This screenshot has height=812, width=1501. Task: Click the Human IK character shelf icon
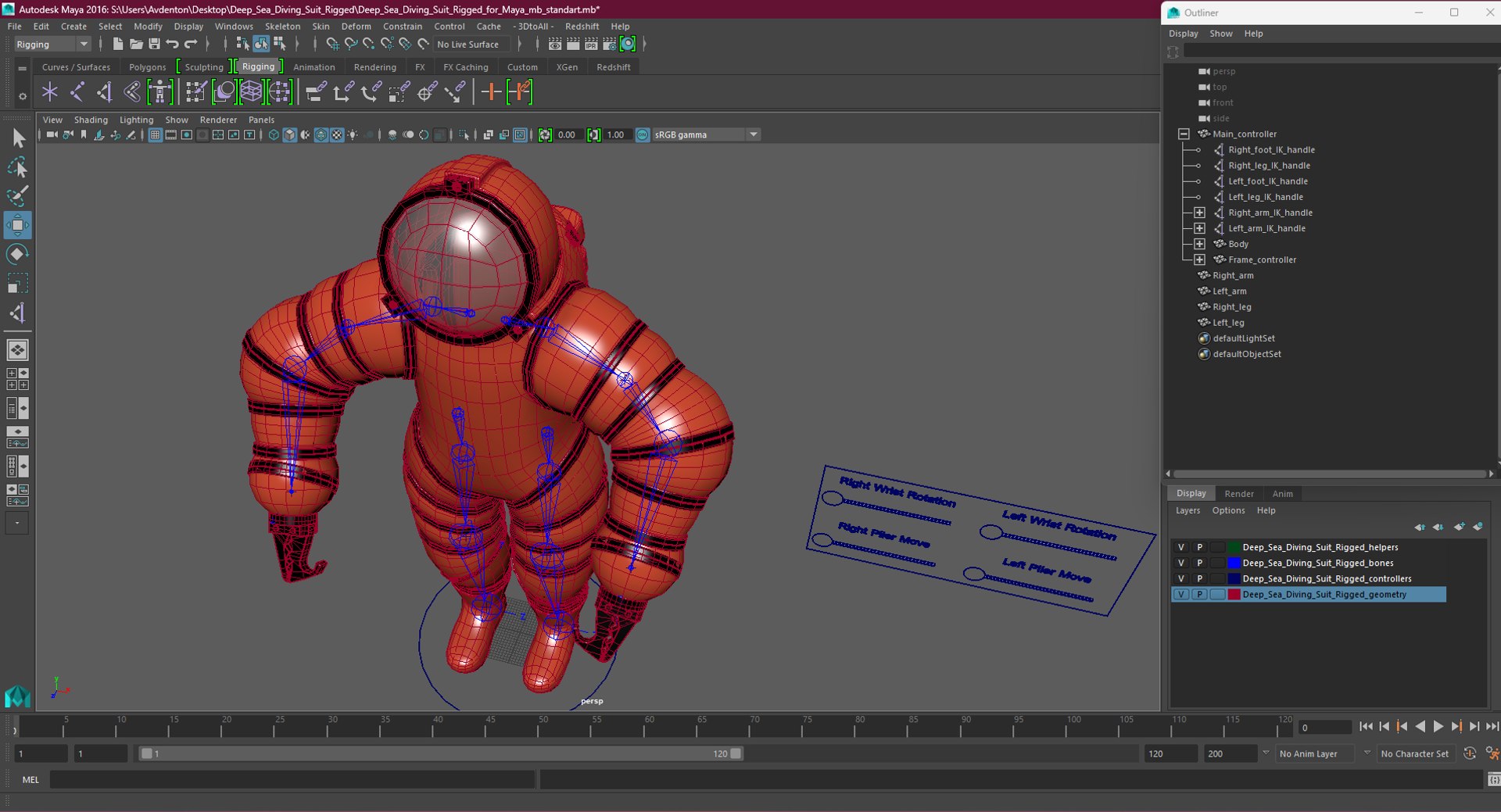(159, 92)
